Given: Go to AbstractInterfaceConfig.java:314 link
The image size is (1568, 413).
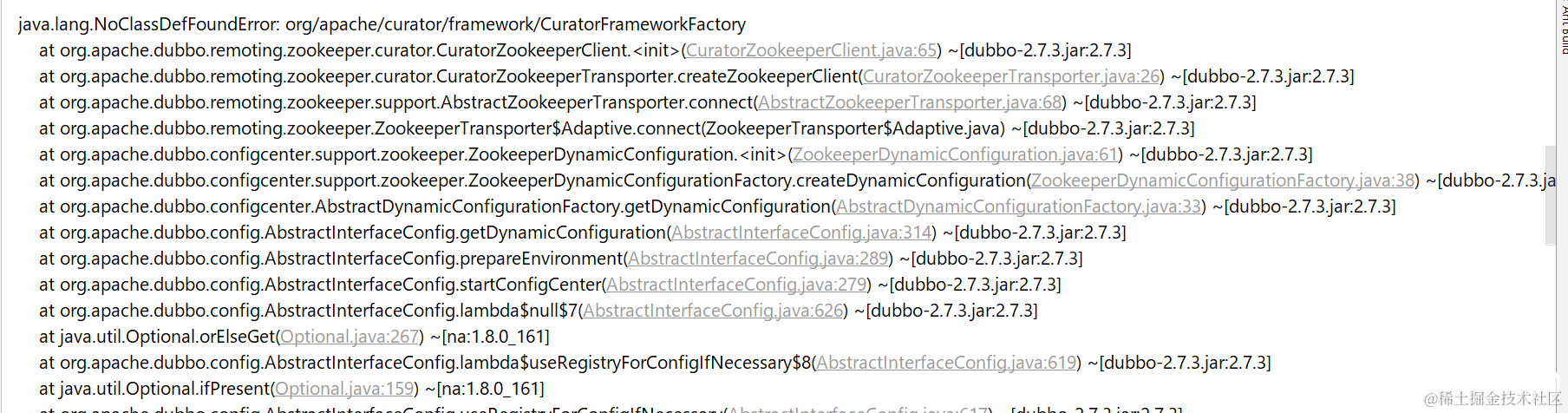Looking at the screenshot, I should (x=801, y=233).
